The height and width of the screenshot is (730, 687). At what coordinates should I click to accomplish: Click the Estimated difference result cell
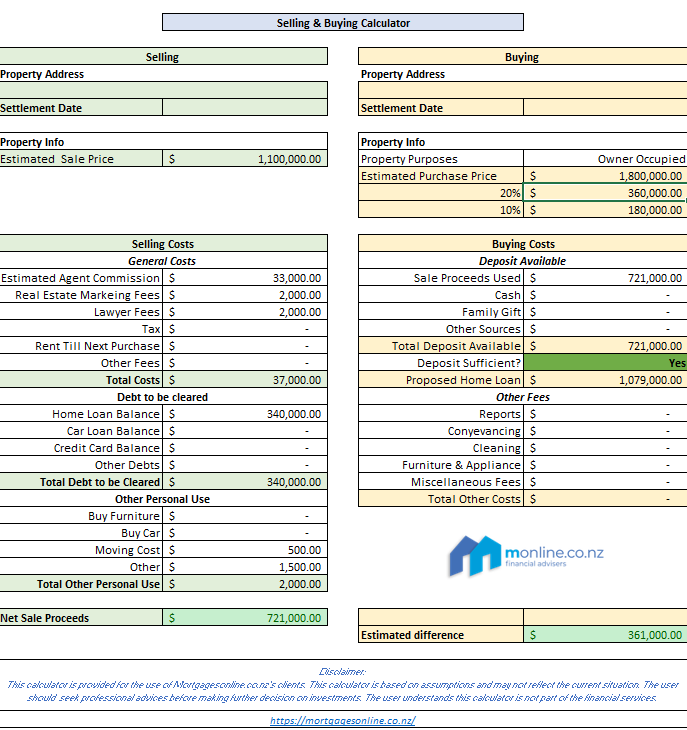[x=604, y=635]
